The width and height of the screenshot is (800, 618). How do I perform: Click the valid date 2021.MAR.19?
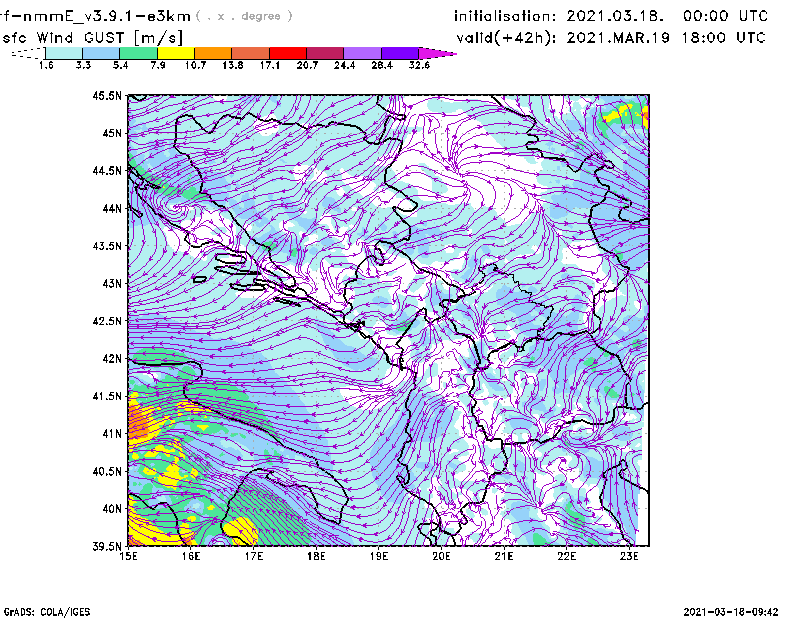point(618,38)
